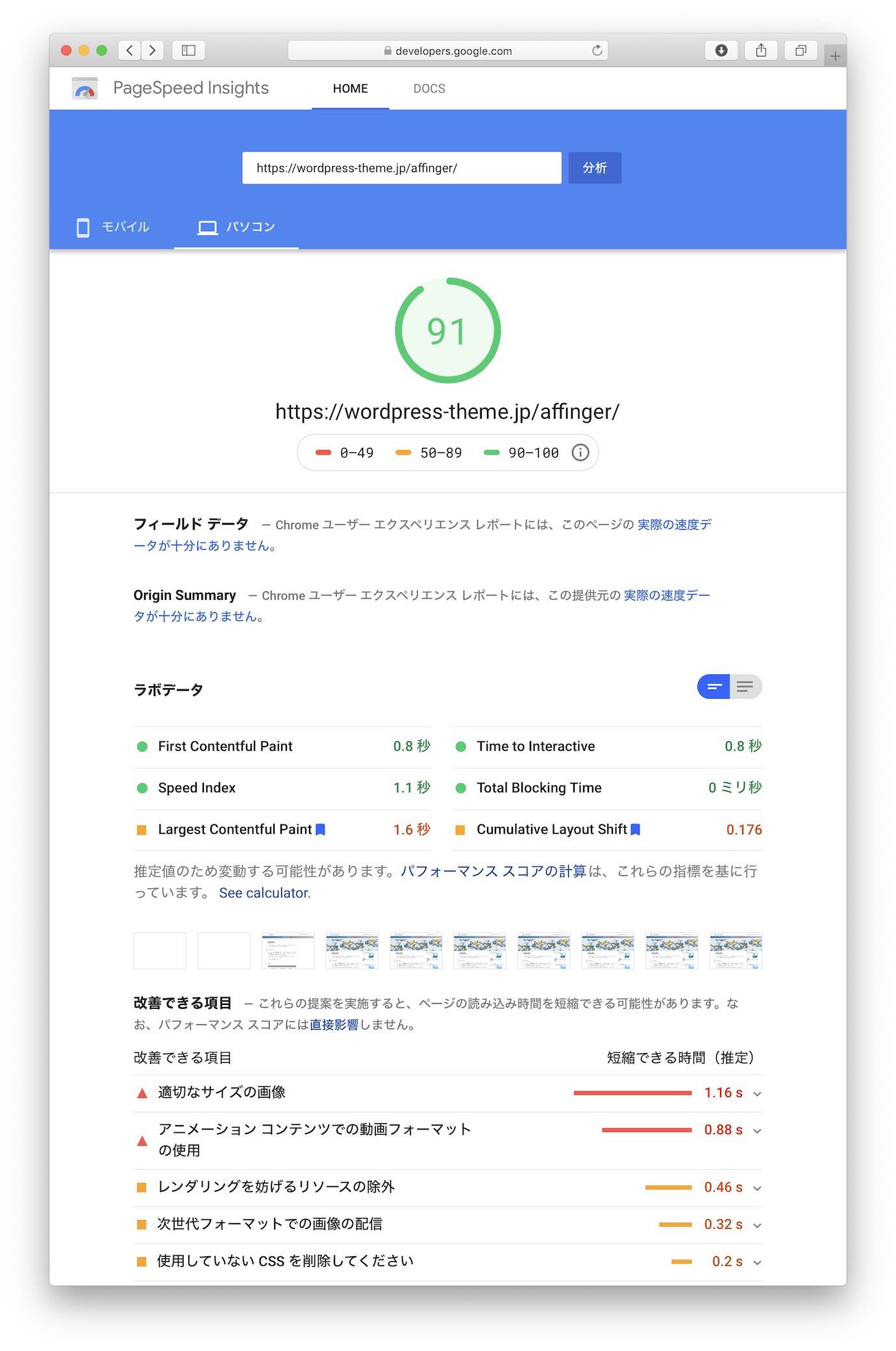Show all tabs overview icon
This screenshot has height=1351, width=896.
coord(801,51)
